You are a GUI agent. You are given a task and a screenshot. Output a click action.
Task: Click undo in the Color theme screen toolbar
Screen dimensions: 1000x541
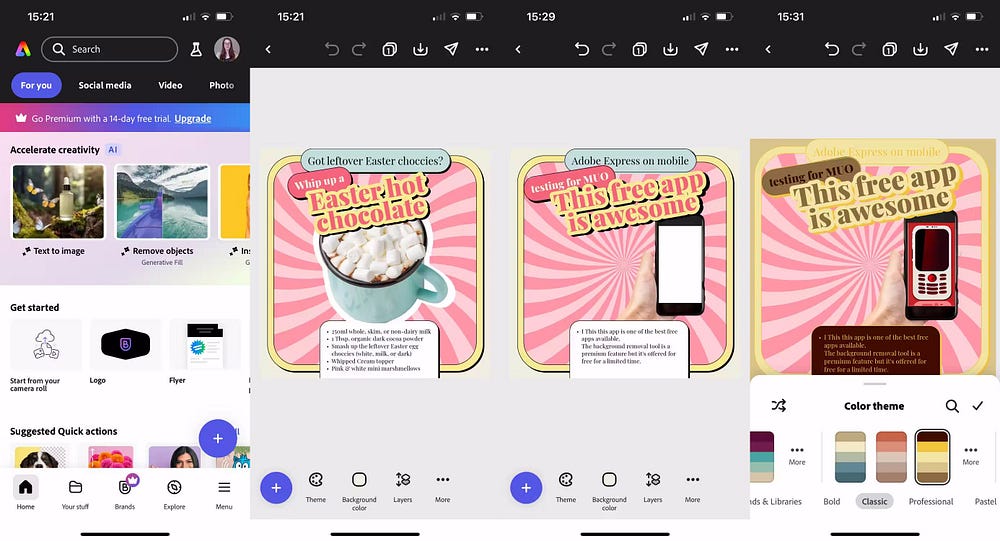tap(832, 49)
